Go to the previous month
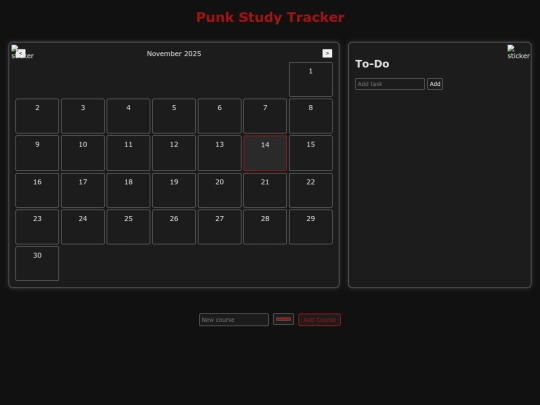Screen dimensions: 540x405 21,53
